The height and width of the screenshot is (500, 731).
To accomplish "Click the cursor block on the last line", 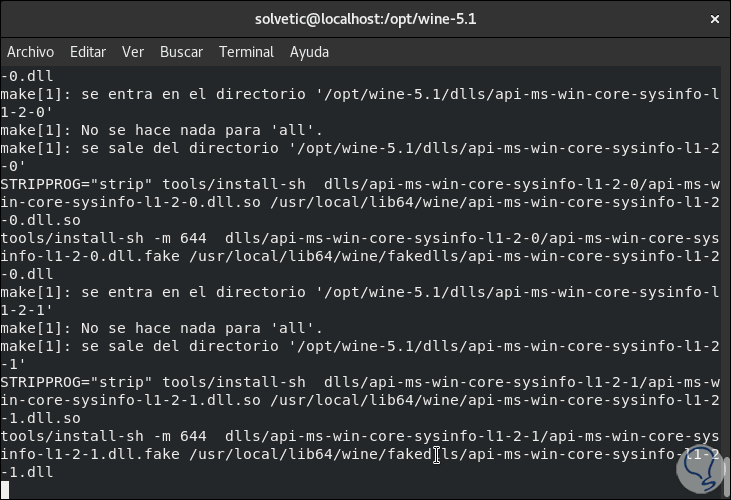I will [x=6, y=489].
